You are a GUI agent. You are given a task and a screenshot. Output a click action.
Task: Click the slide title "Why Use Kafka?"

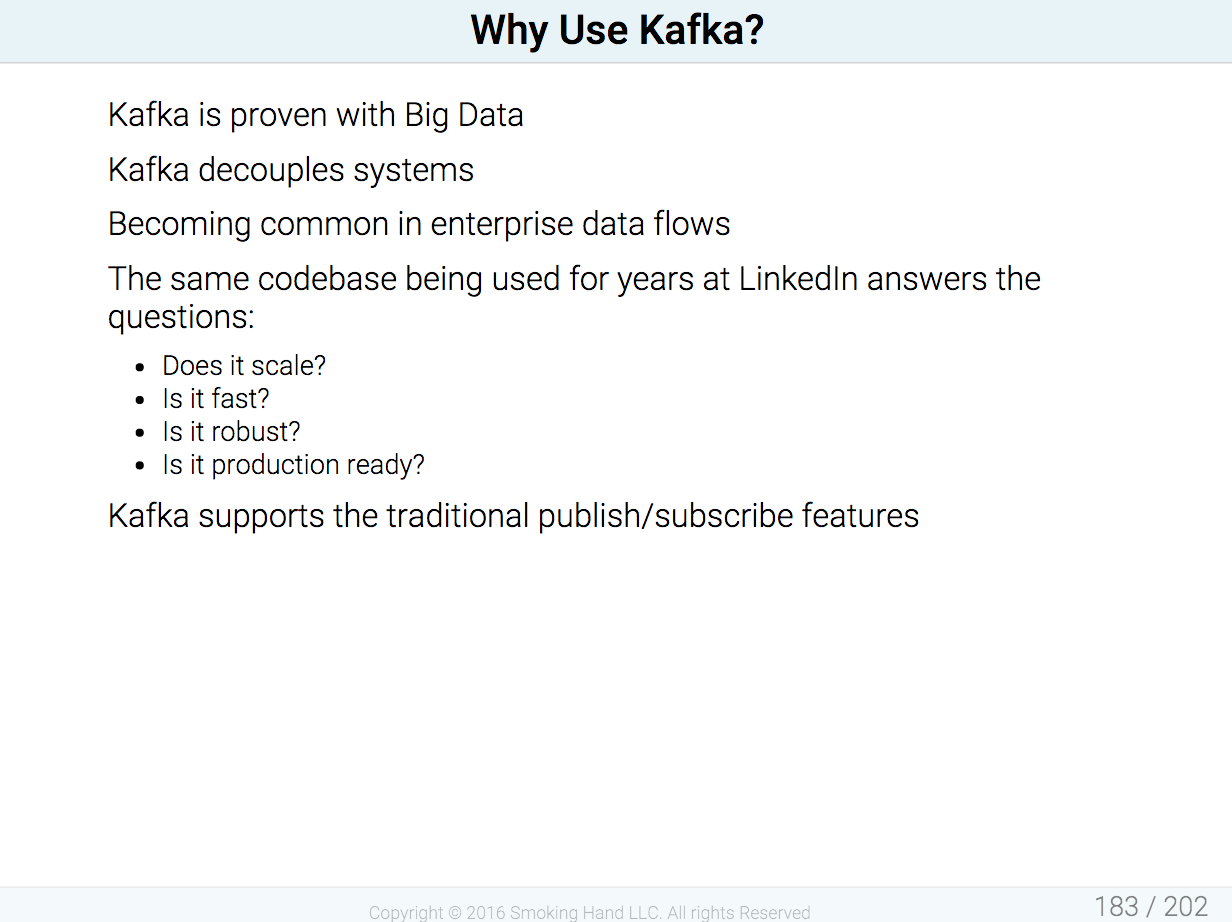[x=617, y=31]
